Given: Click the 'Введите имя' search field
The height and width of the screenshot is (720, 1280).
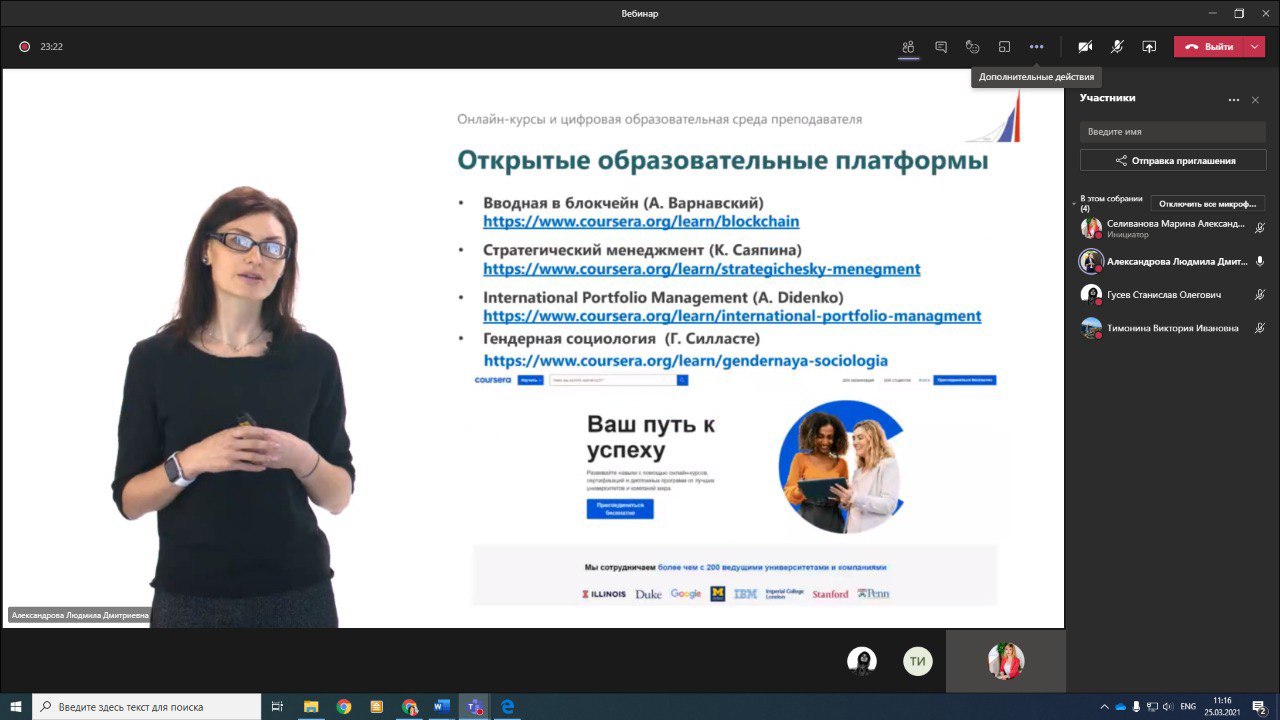Looking at the screenshot, I should 1172,132.
